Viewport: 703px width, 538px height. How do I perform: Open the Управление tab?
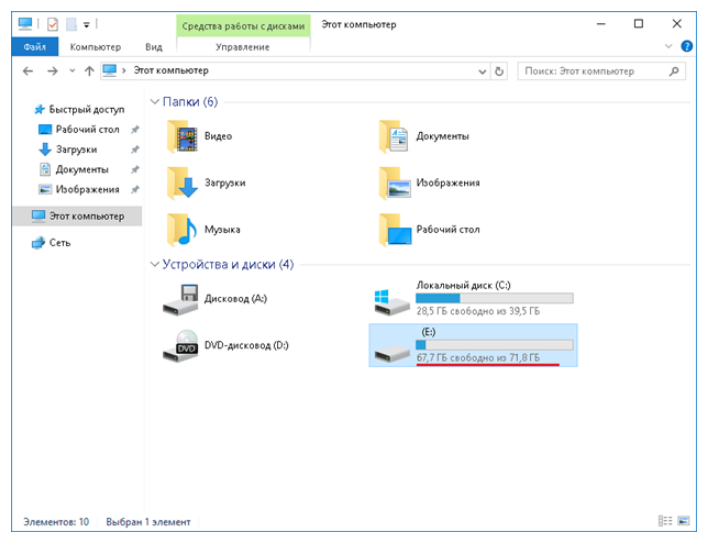[242, 46]
